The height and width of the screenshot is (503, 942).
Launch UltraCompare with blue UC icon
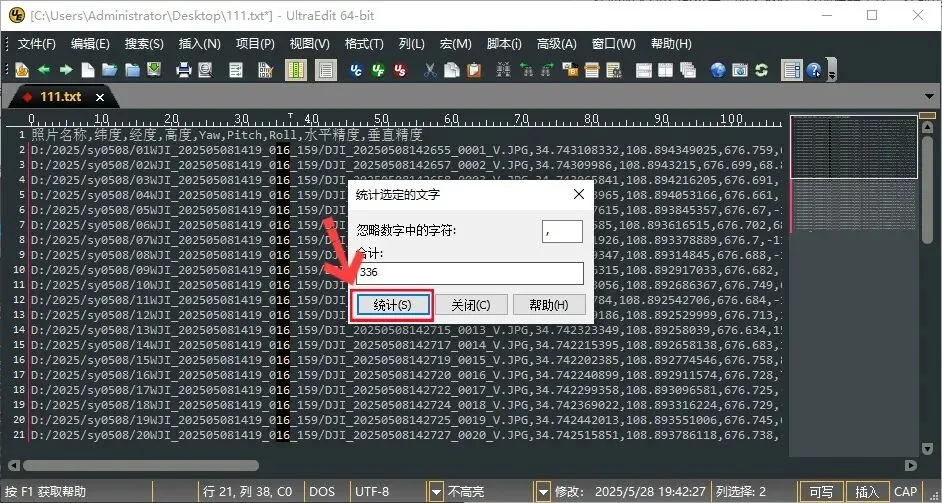point(356,70)
